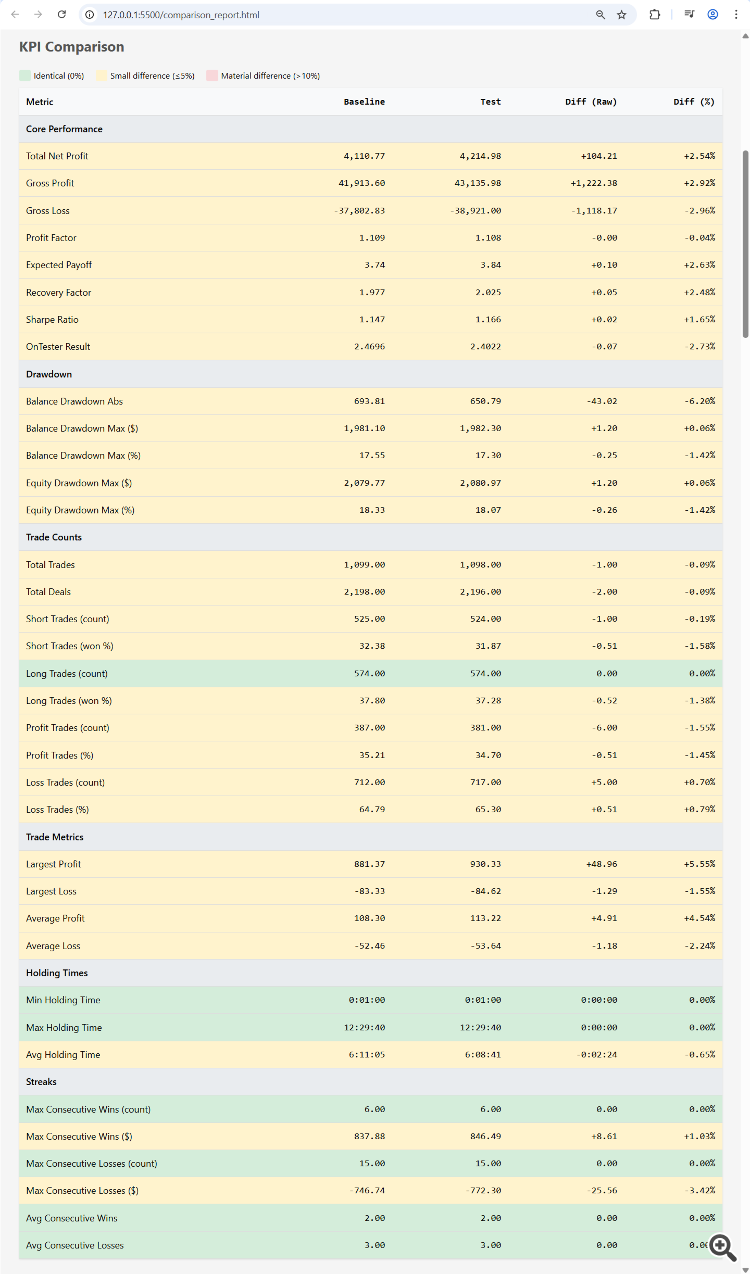The width and height of the screenshot is (750, 1274).
Task: View site information icon in address bar
Action: click(89, 15)
